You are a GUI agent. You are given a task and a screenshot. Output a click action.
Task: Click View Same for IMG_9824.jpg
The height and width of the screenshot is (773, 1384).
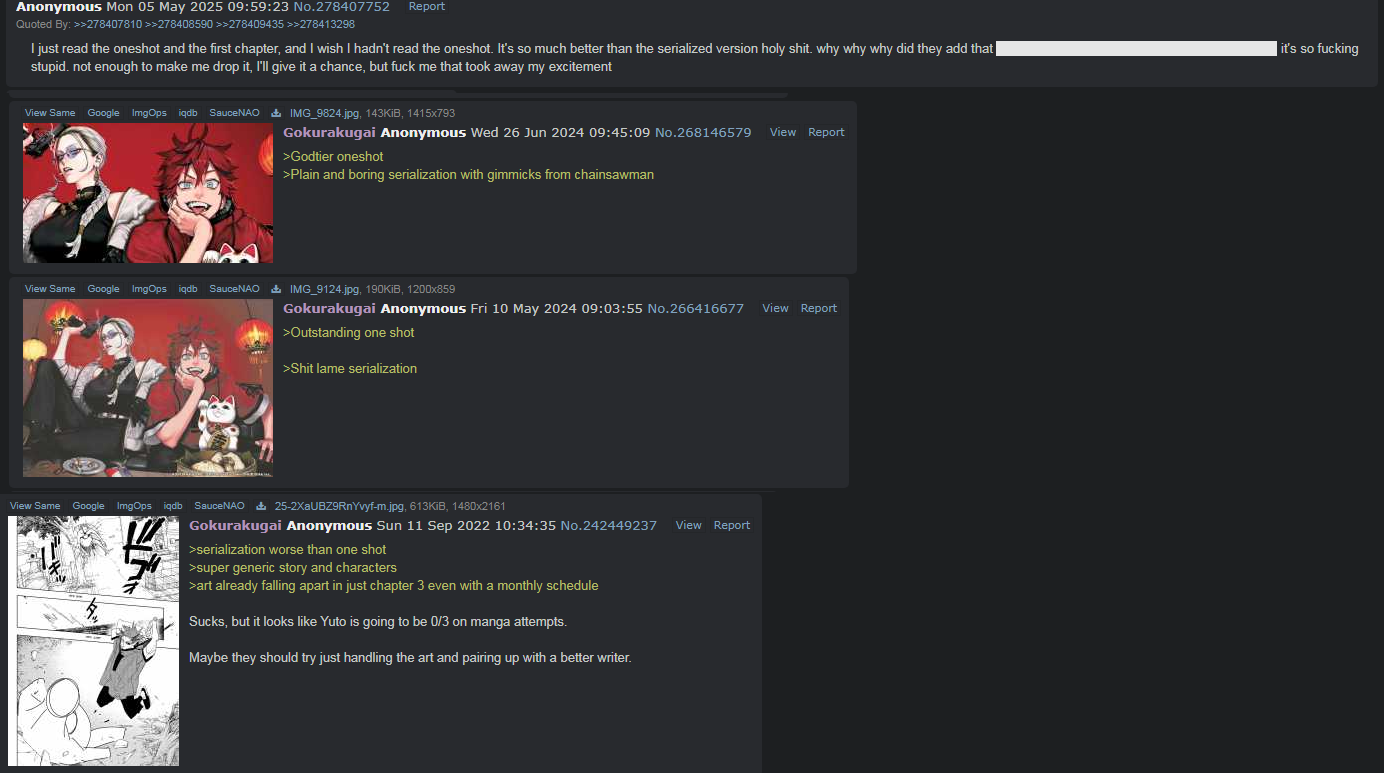pos(50,113)
